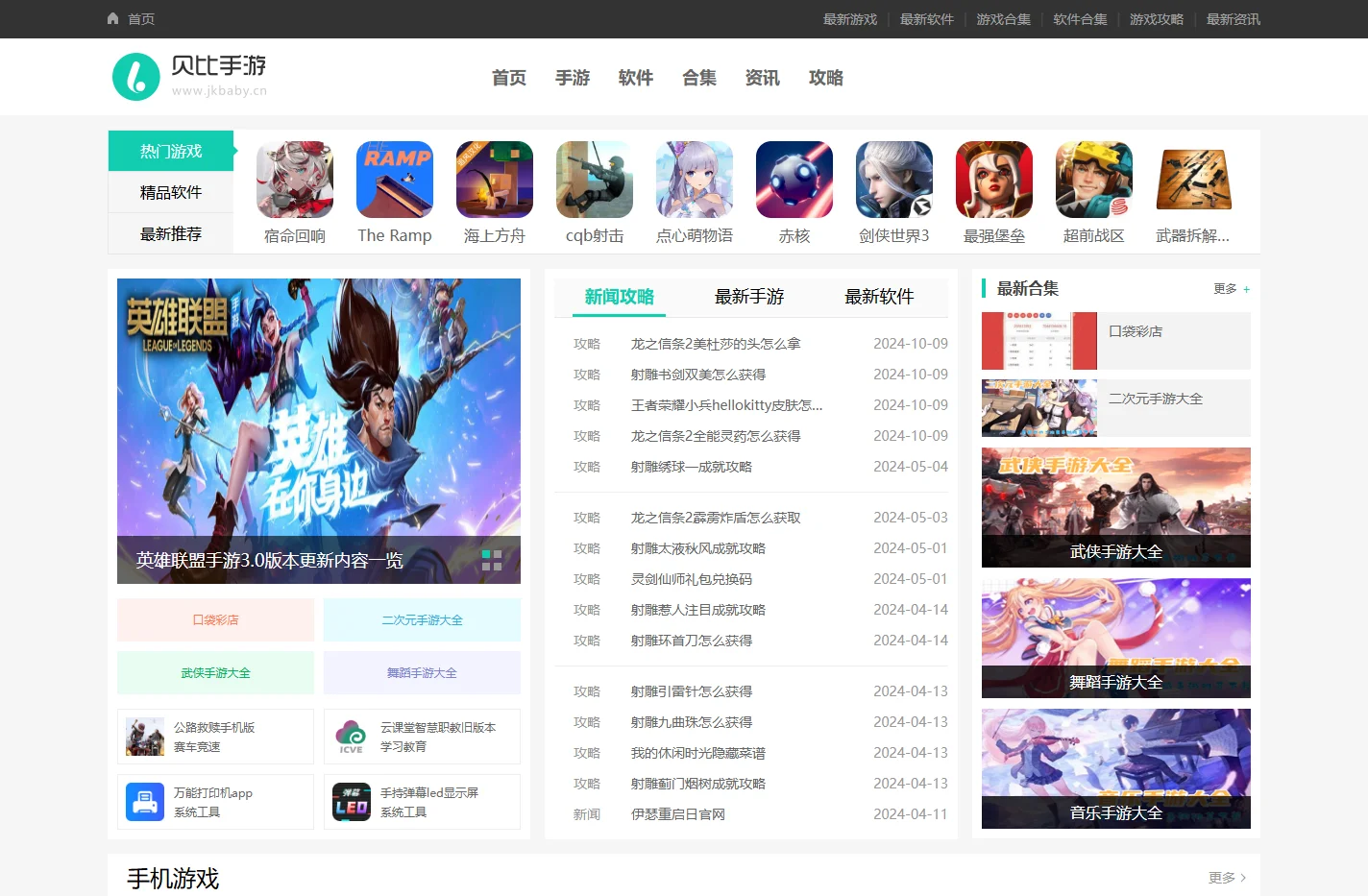This screenshot has width=1368, height=896.
Task: Open news 伊瑟重启日官网
Action: click(x=678, y=814)
